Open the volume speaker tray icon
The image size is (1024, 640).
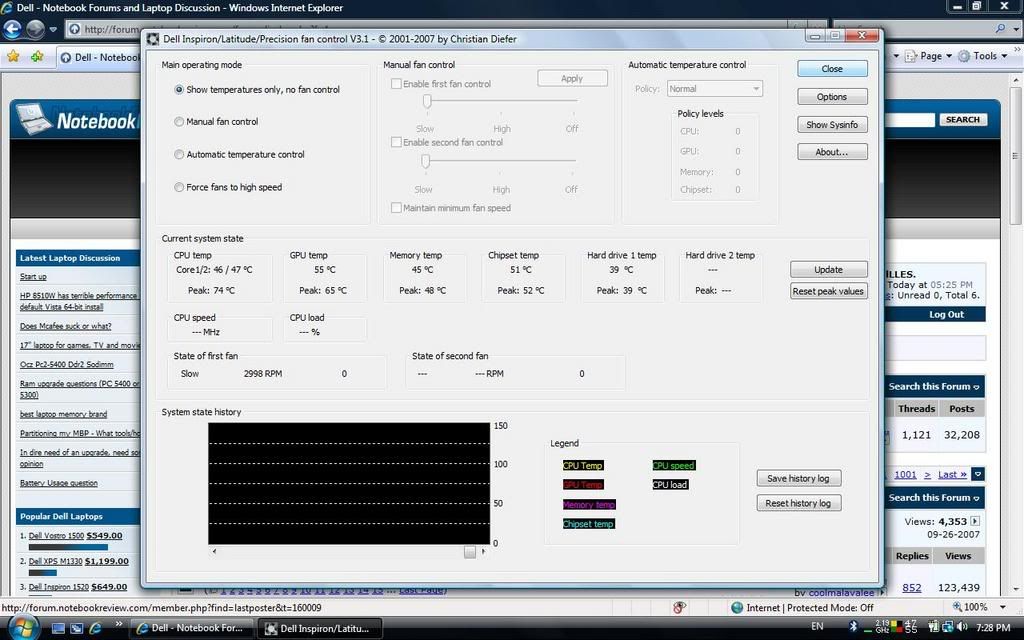pyautogui.click(x=963, y=627)
